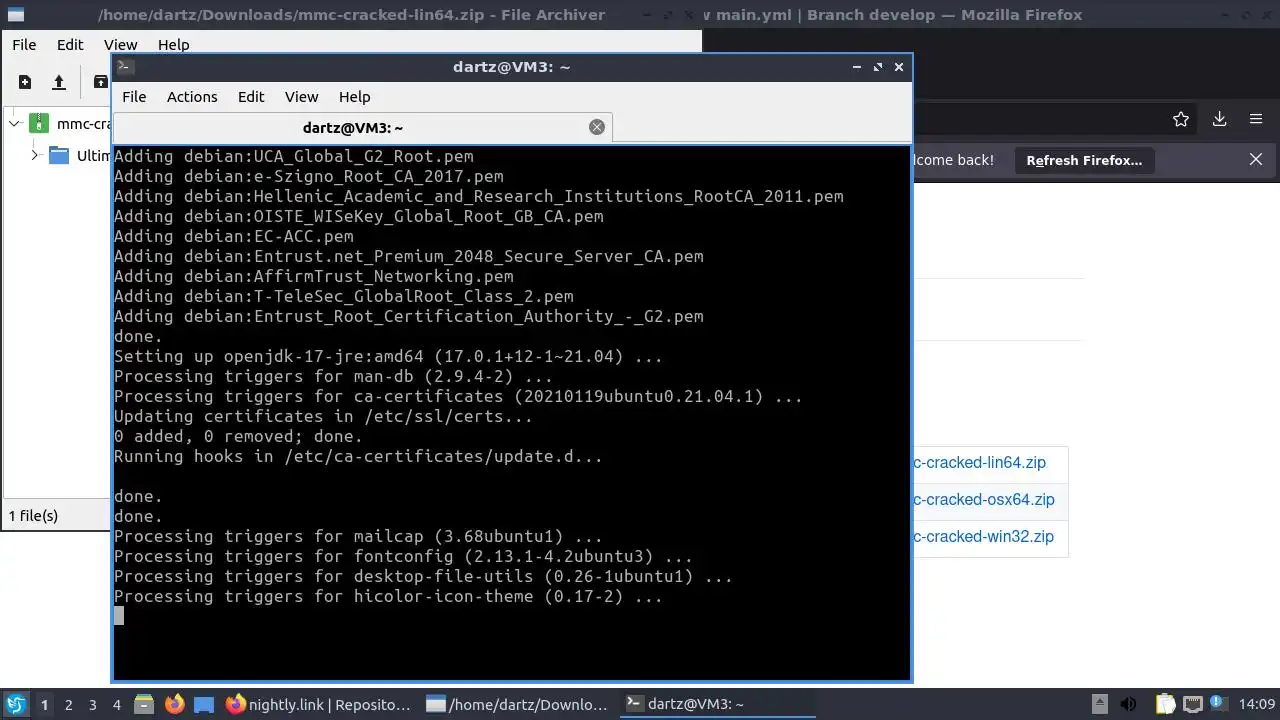The width and height of the screenshot is (1280, 720).
Task: Switch to workspace 4 on taskbar
Action: click(x=116, y=705)
